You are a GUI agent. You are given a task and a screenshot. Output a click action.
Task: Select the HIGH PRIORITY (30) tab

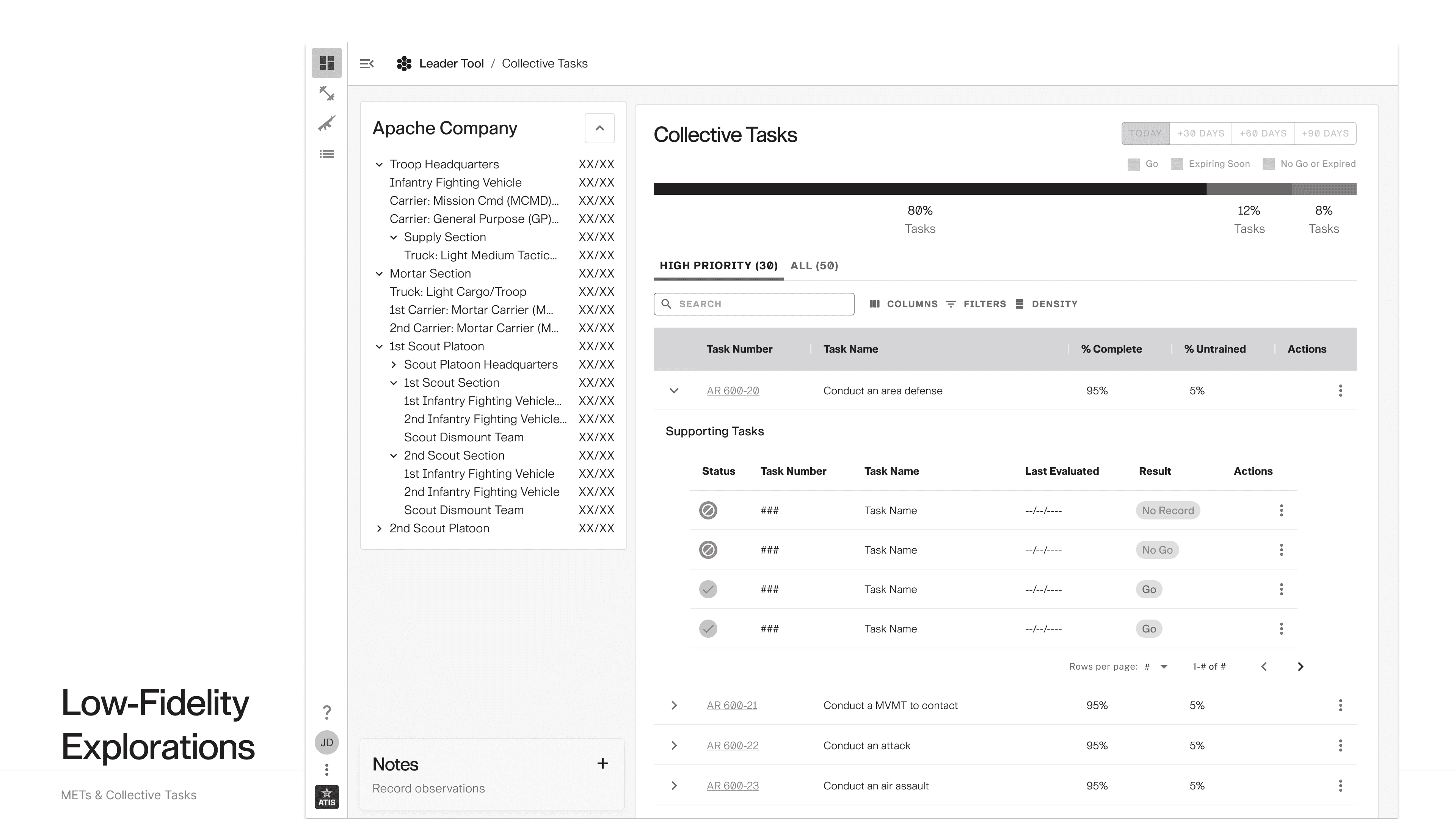point(719,266)
